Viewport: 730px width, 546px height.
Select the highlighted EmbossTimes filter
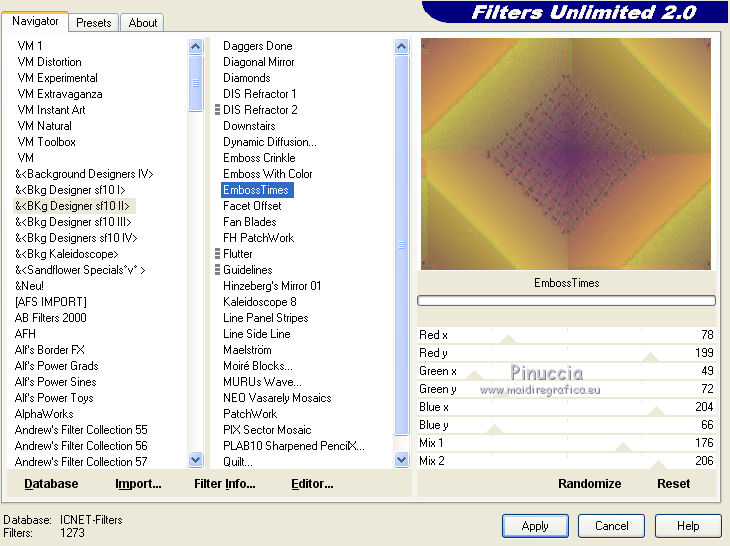coord(257,190)
